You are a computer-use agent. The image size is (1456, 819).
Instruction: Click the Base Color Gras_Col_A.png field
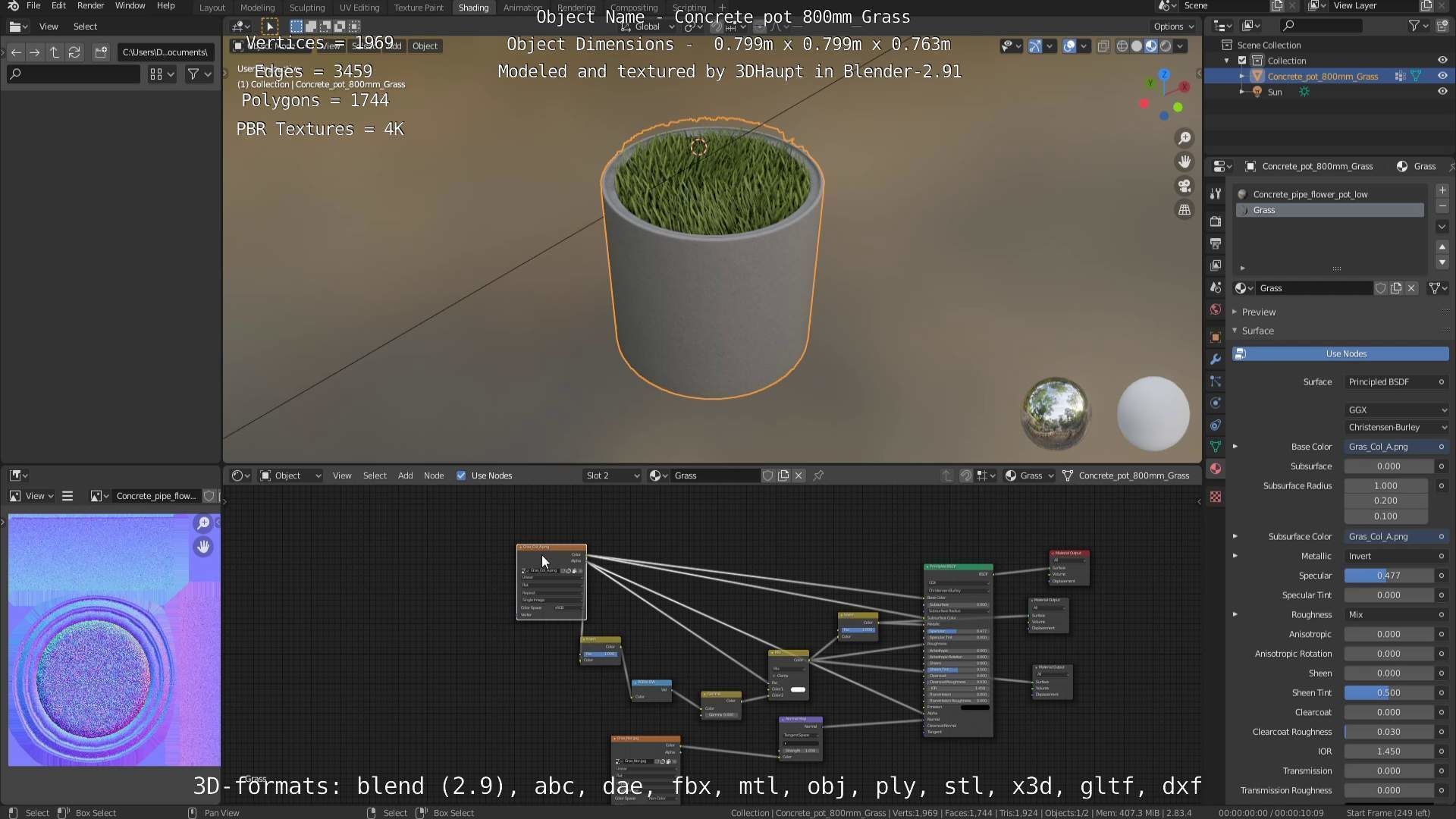pos(1390,447)
